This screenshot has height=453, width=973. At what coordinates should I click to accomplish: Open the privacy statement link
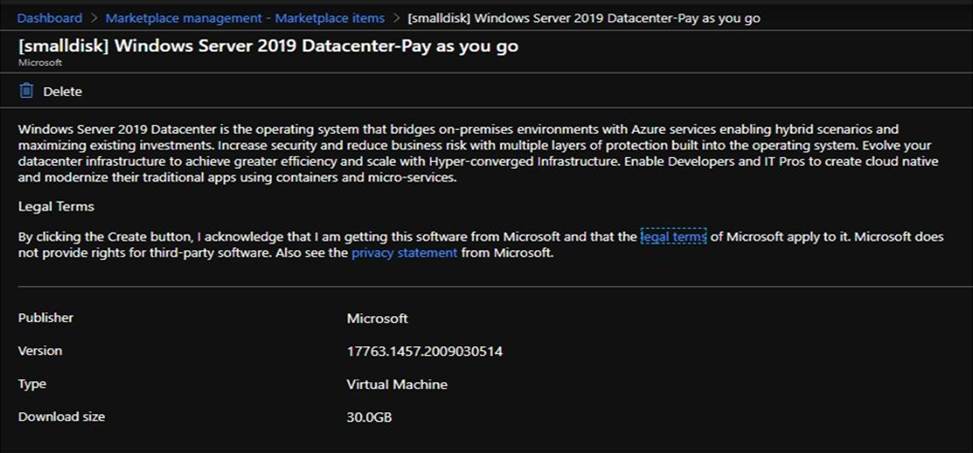tap(404, 253)
